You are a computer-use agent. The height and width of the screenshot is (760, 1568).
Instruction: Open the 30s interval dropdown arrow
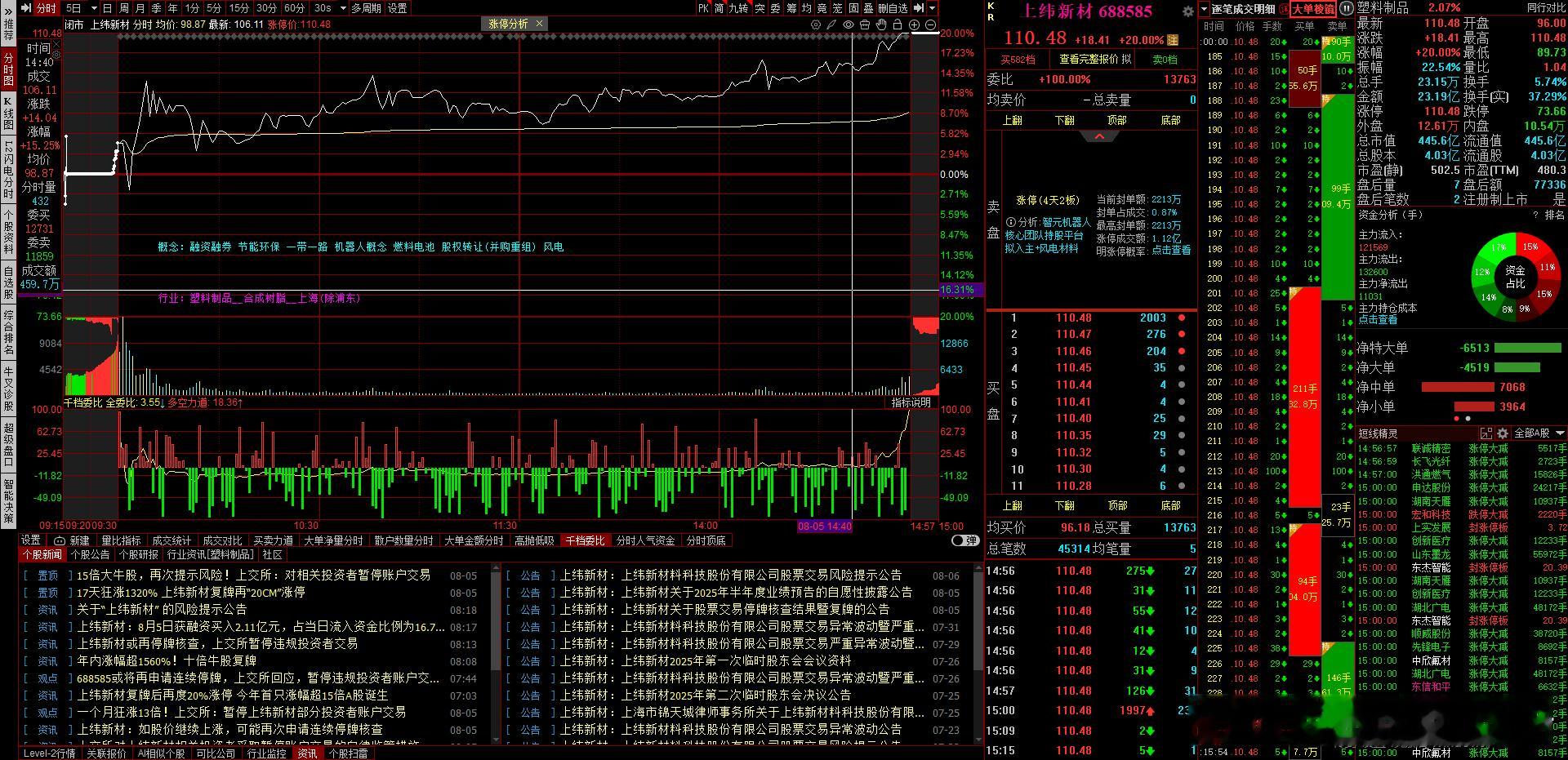[x=341, y=8]
